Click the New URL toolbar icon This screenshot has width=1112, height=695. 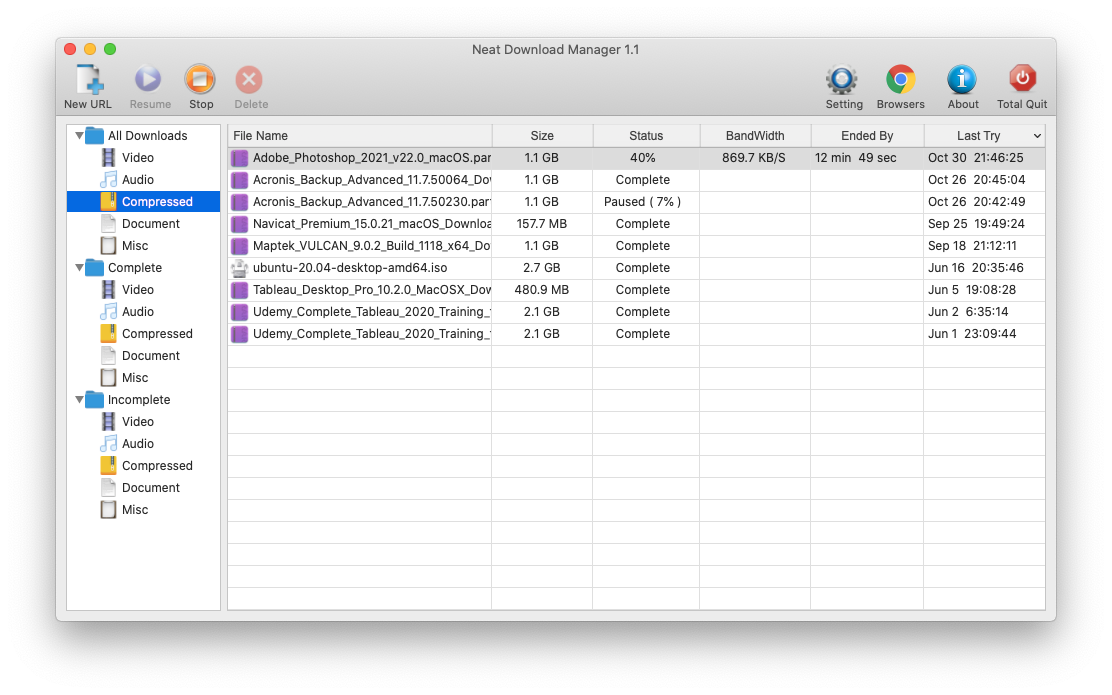pyautogui.click(x=87, y=80)
